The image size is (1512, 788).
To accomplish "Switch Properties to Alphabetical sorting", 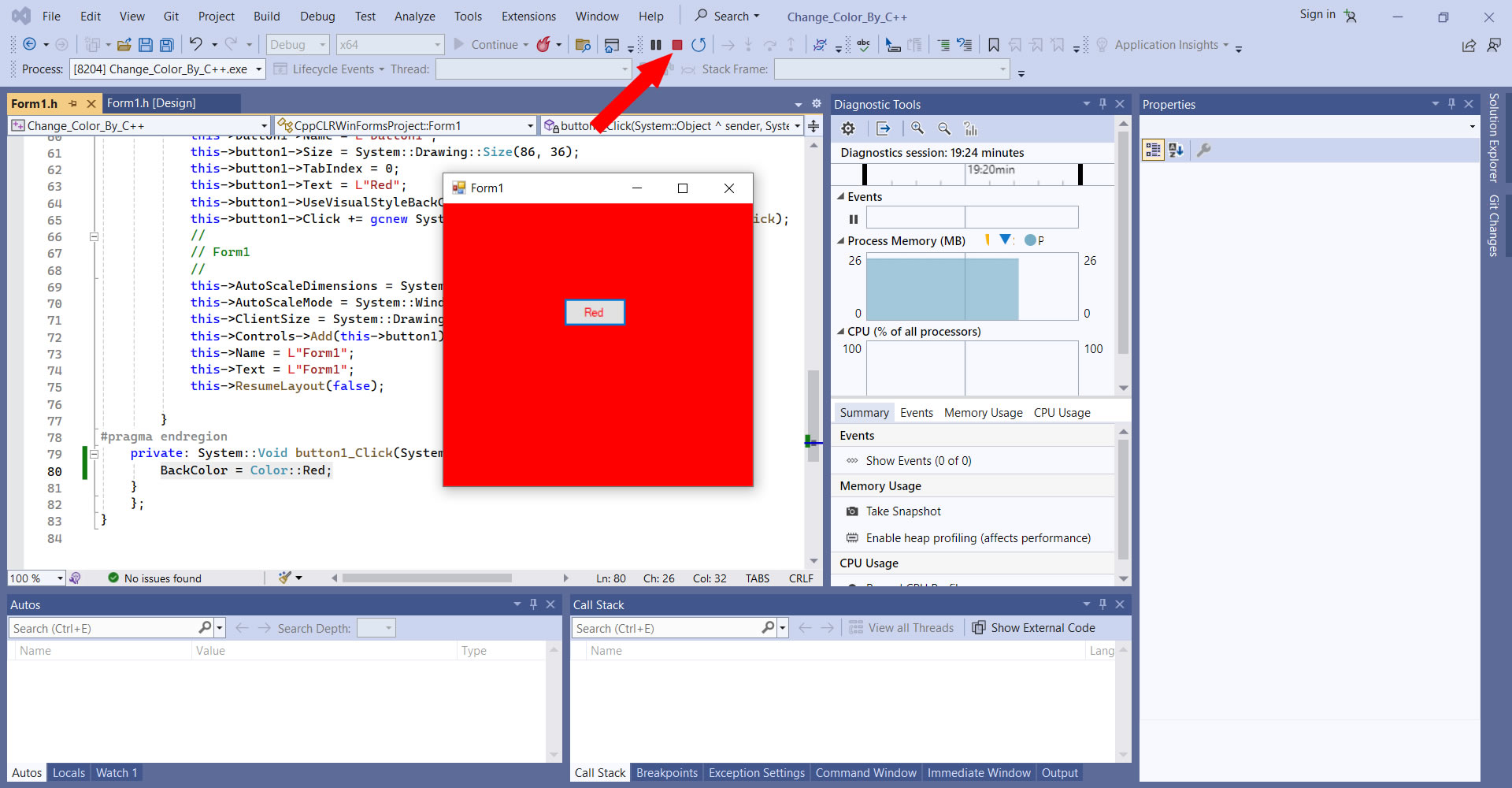I will pos(1176,150).
